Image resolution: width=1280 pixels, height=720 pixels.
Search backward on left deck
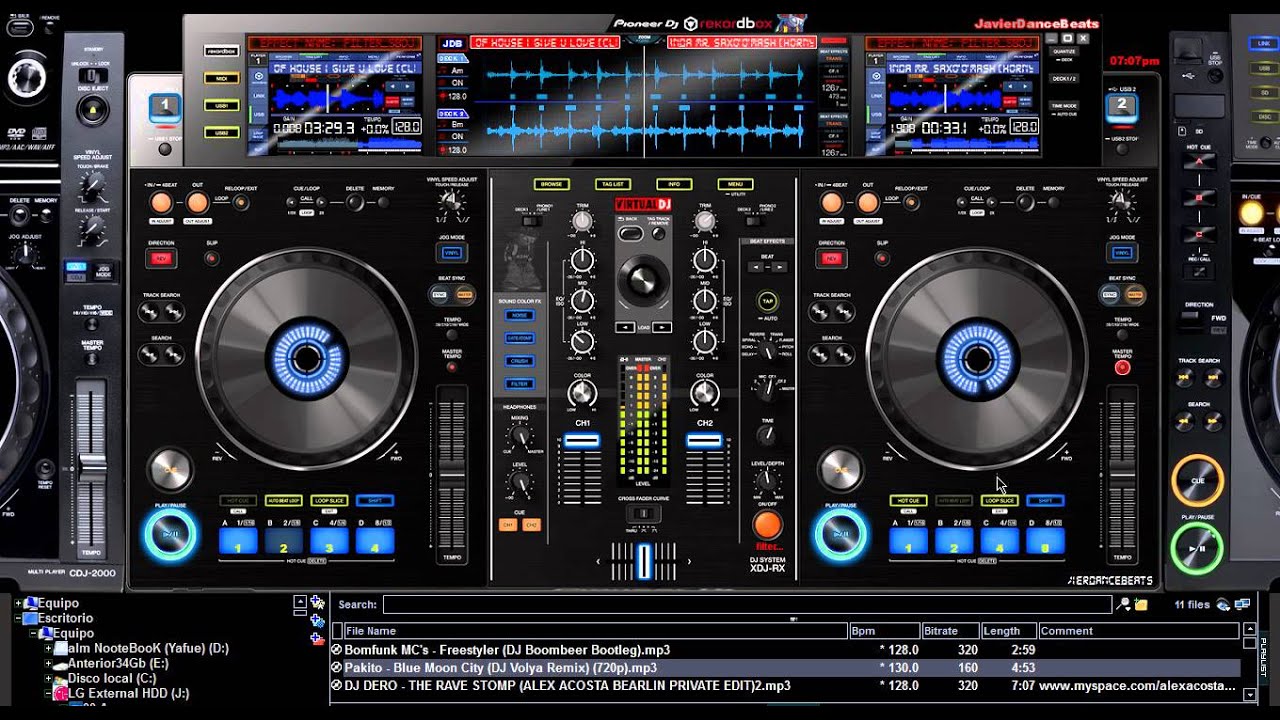pos(150,355)
